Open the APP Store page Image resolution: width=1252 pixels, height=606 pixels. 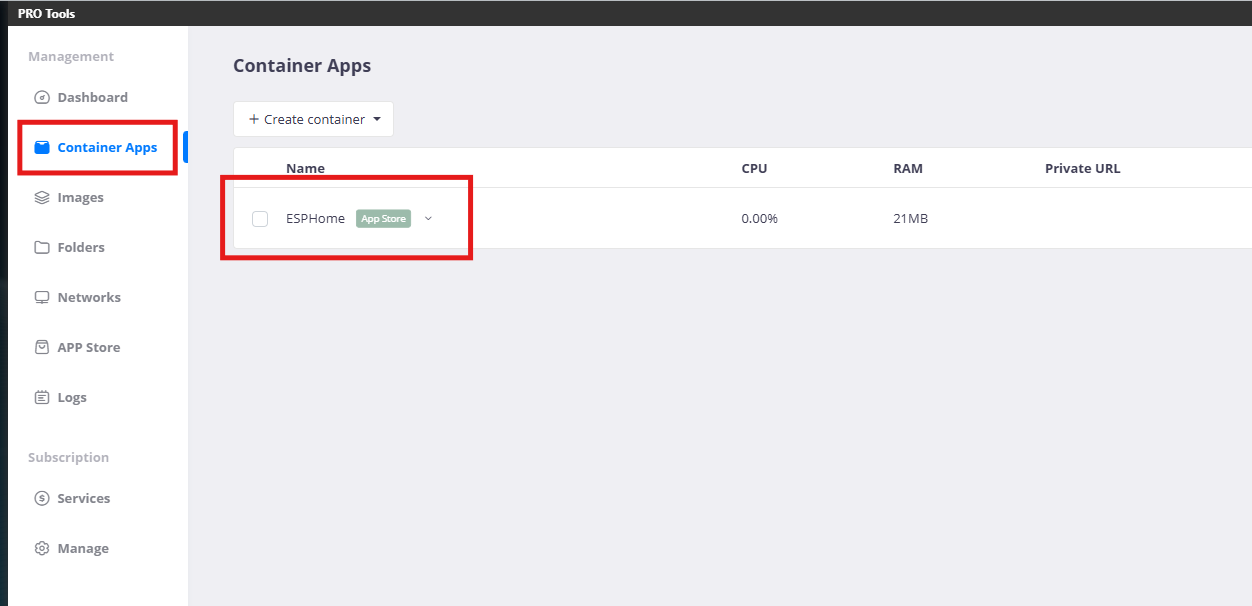pyautogui.click(x=88, y=347)
